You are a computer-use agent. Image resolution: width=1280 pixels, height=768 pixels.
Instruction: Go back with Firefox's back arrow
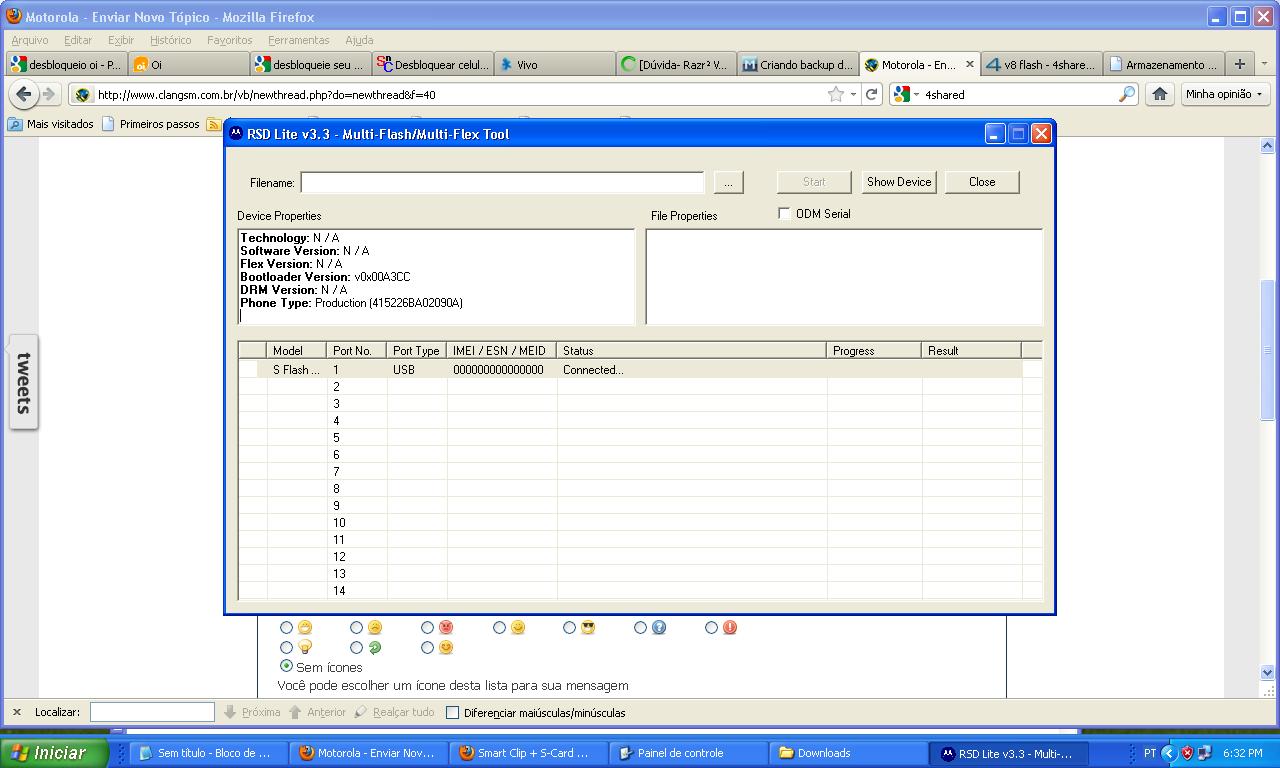23,94
